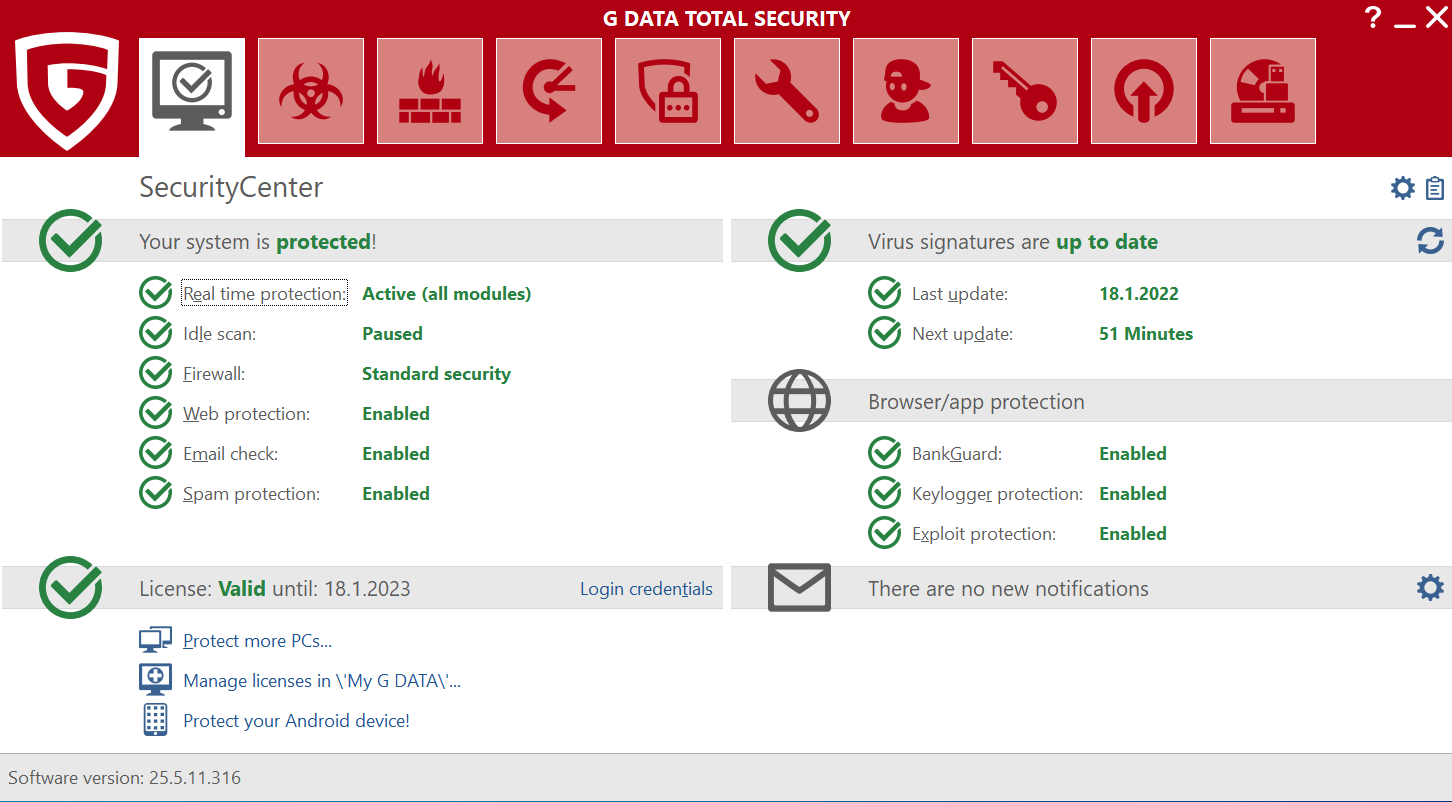Open Web protection options
The width and height of the screenshot is (1452, 802).
(x=247, y=414)
